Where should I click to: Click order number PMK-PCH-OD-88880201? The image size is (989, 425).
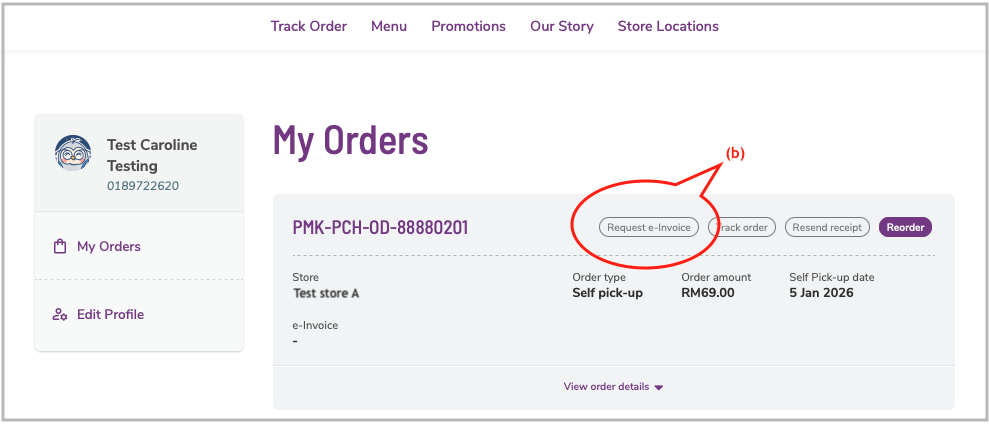click(x=380, y=228)
